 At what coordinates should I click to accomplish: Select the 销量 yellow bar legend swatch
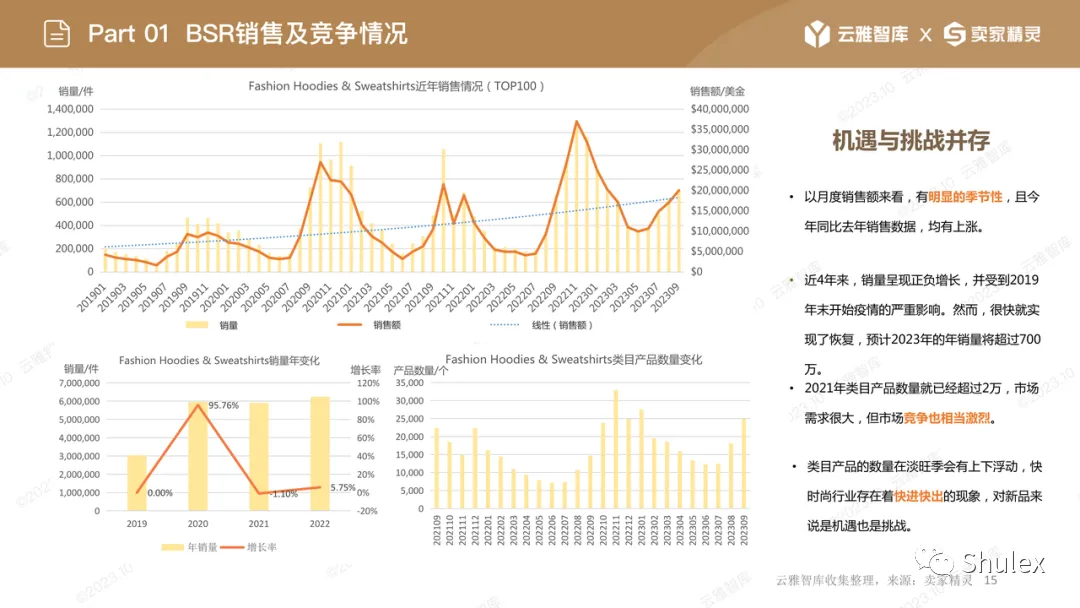(x=197, y=325)
